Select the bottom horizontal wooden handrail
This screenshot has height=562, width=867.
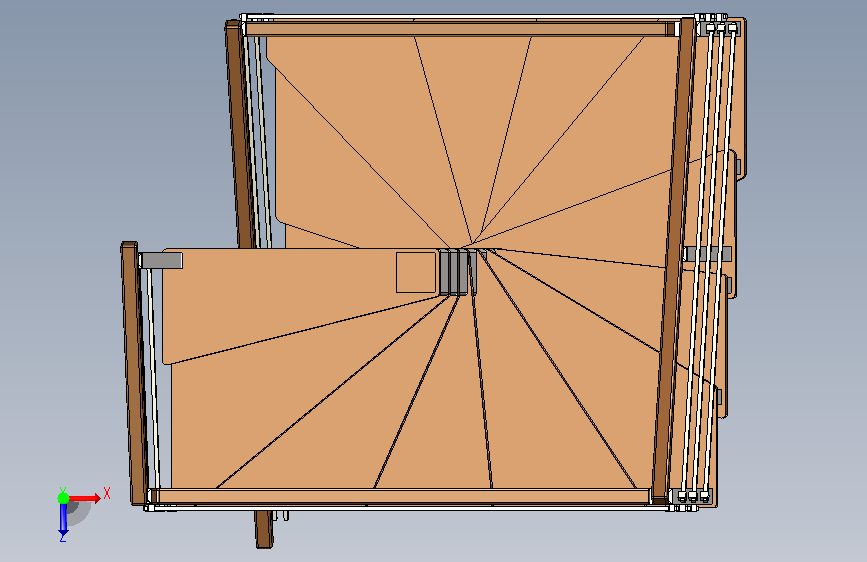(400, 496)
